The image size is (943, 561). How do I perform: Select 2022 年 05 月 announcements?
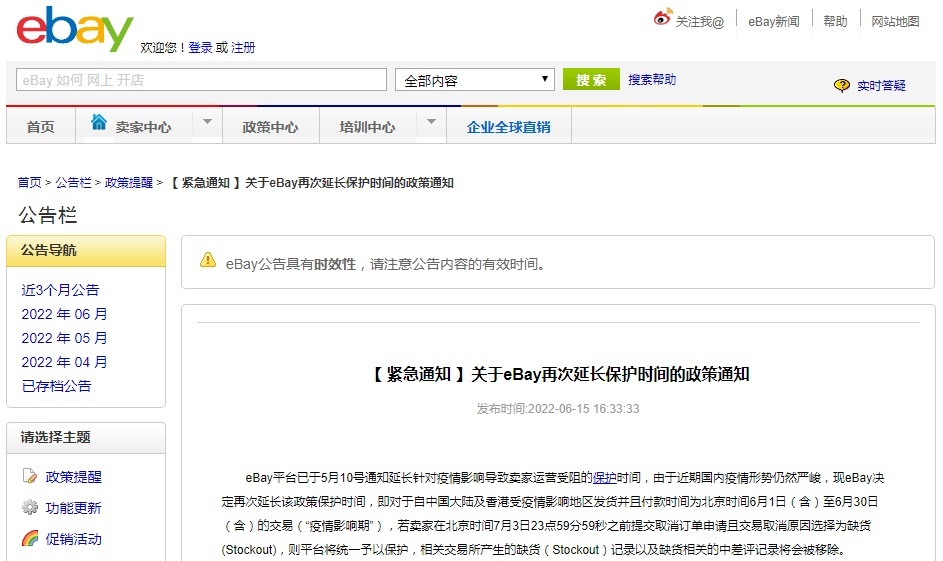(64, 338)
